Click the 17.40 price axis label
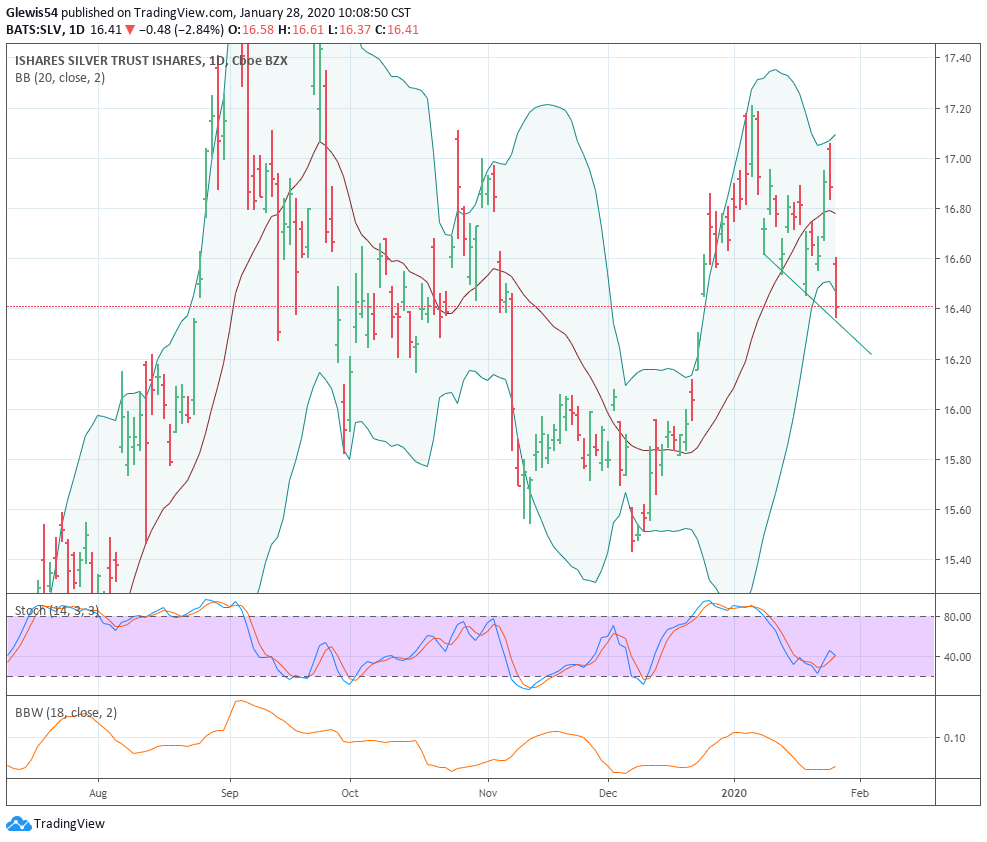The height and width of the screenshot is (842, 987). point(957,58)
